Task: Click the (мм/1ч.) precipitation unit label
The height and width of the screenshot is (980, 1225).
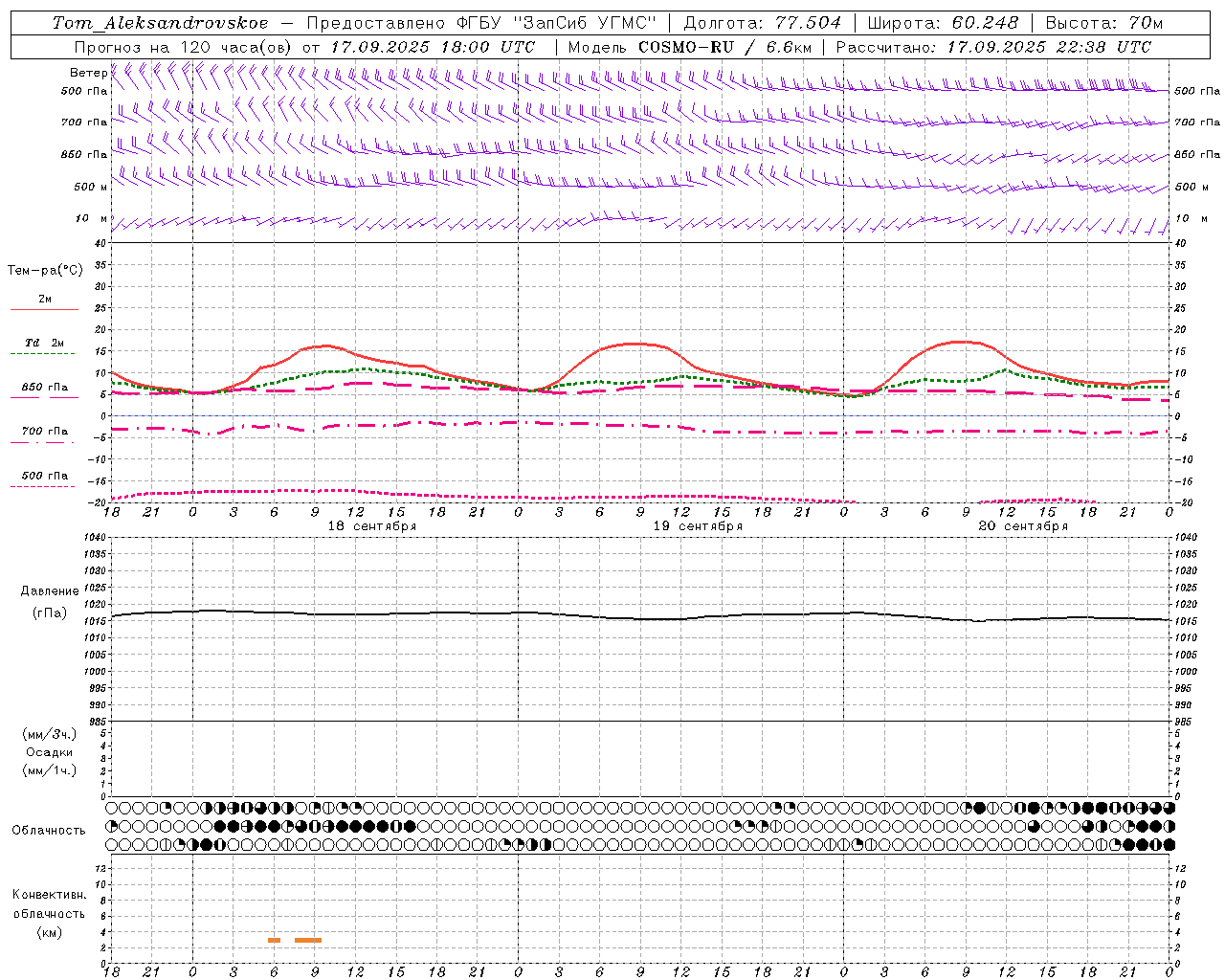Action: [50, 770]
